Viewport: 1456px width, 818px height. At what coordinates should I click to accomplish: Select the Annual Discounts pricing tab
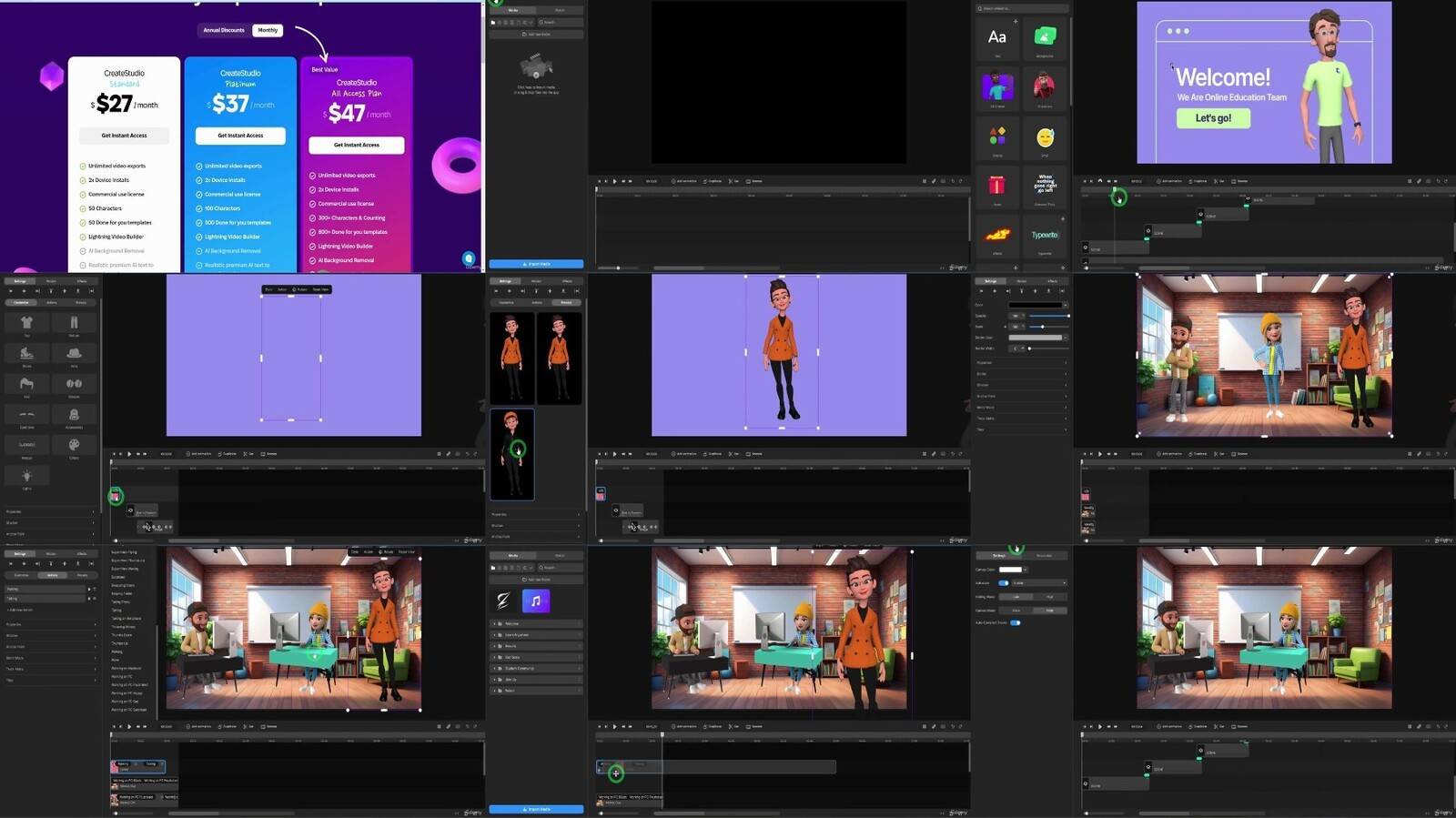(x=224, y=30)
